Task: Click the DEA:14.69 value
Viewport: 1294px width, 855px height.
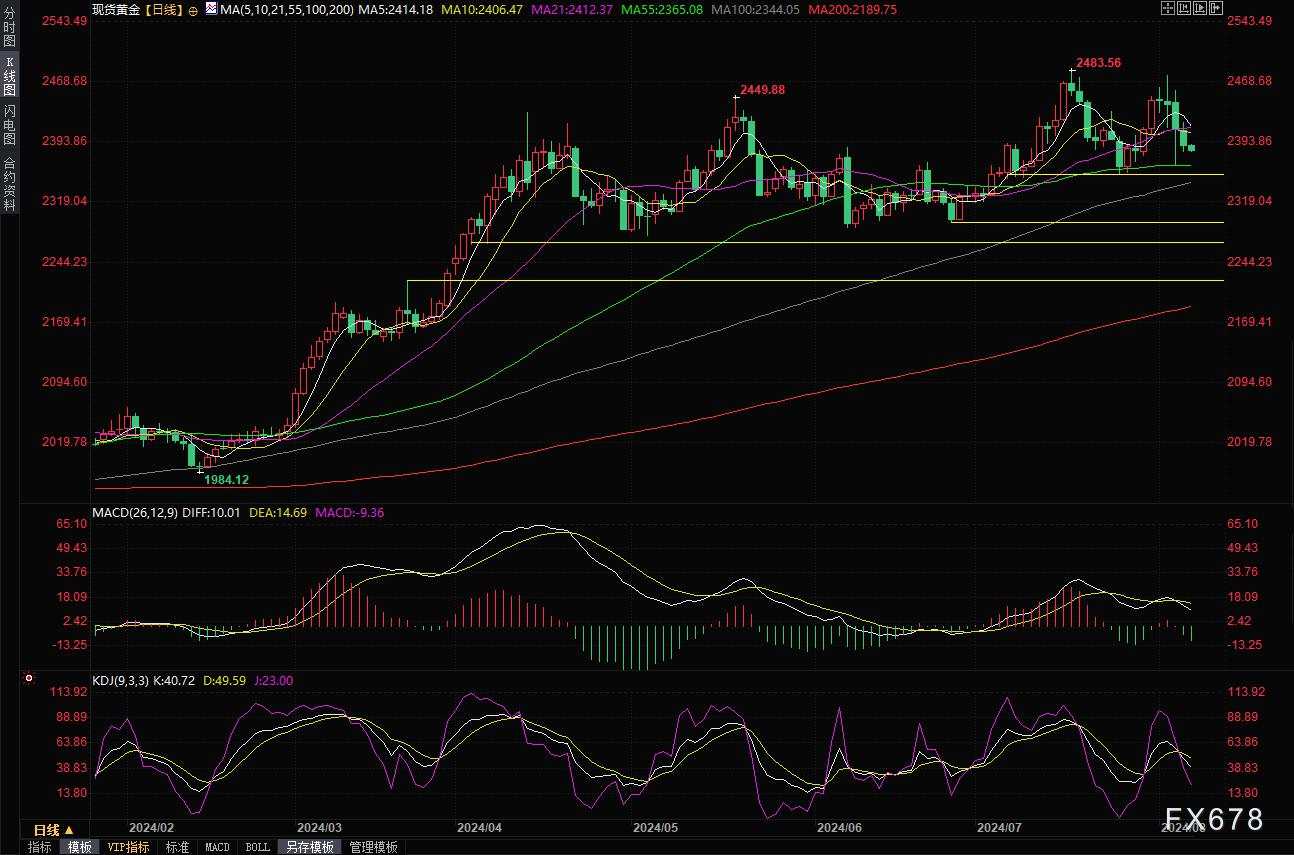Action: click(x=279, y=513)
